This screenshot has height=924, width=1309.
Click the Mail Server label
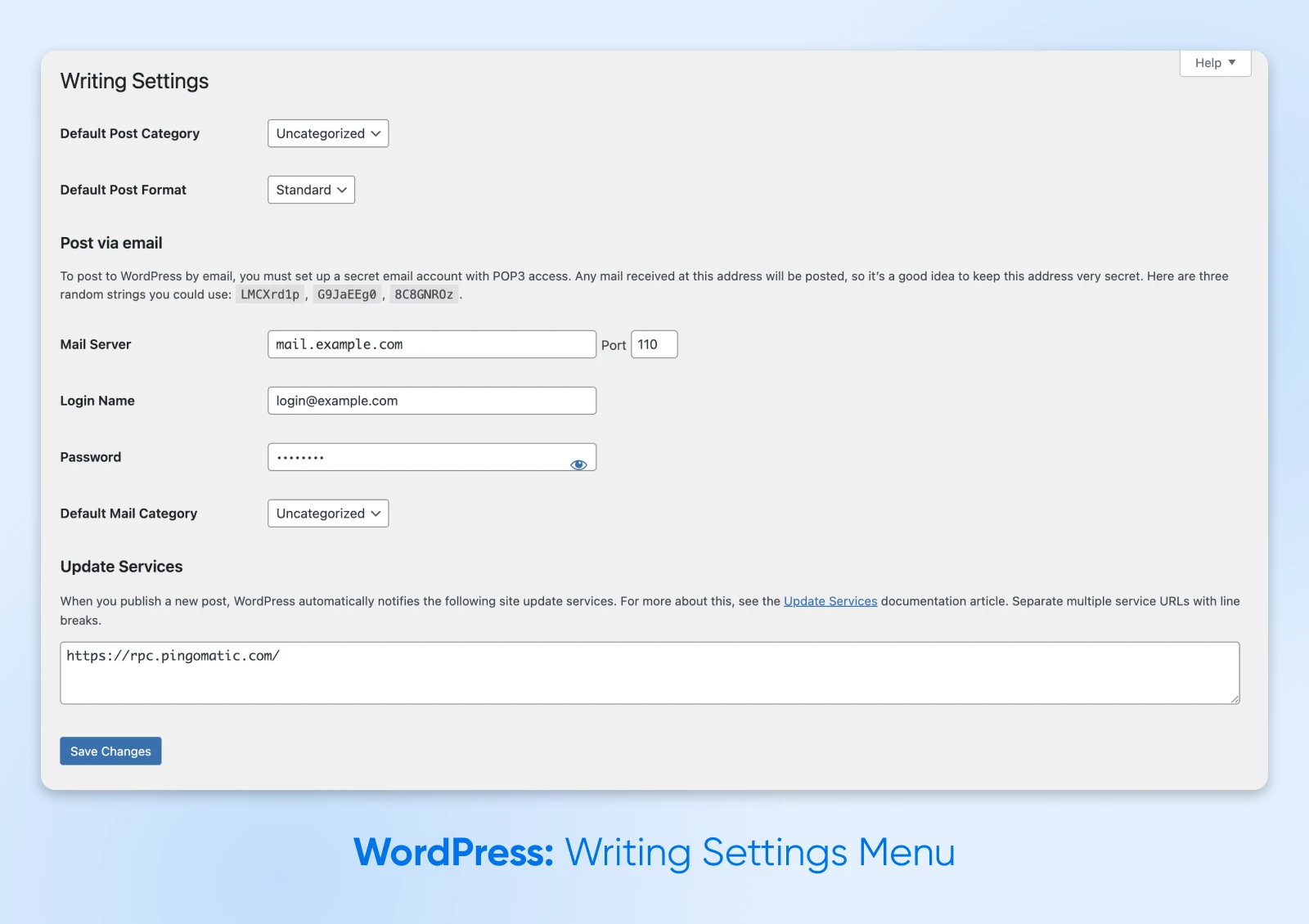(95, 344)
